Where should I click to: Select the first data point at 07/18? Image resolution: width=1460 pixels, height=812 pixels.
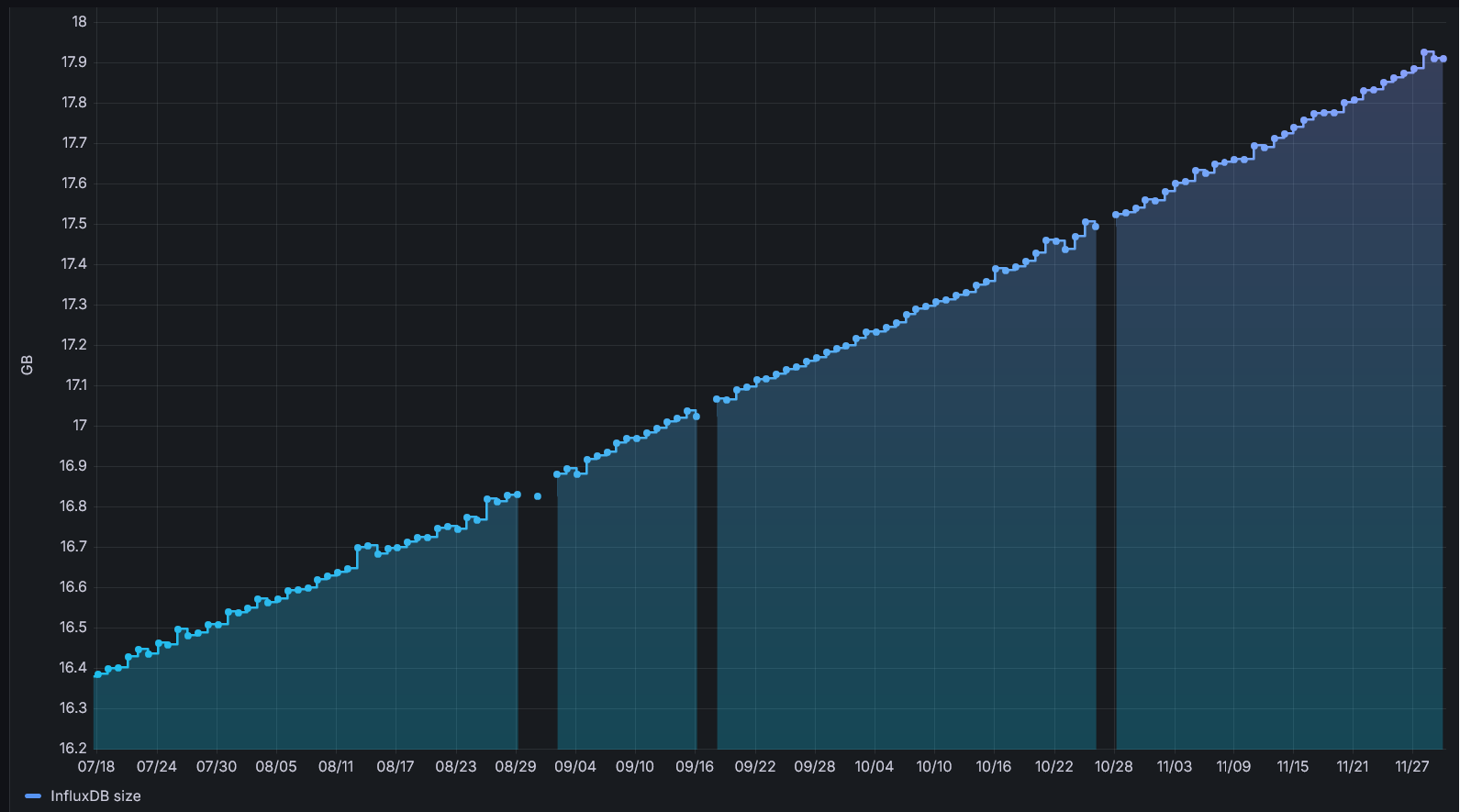(x=98, y=674)
